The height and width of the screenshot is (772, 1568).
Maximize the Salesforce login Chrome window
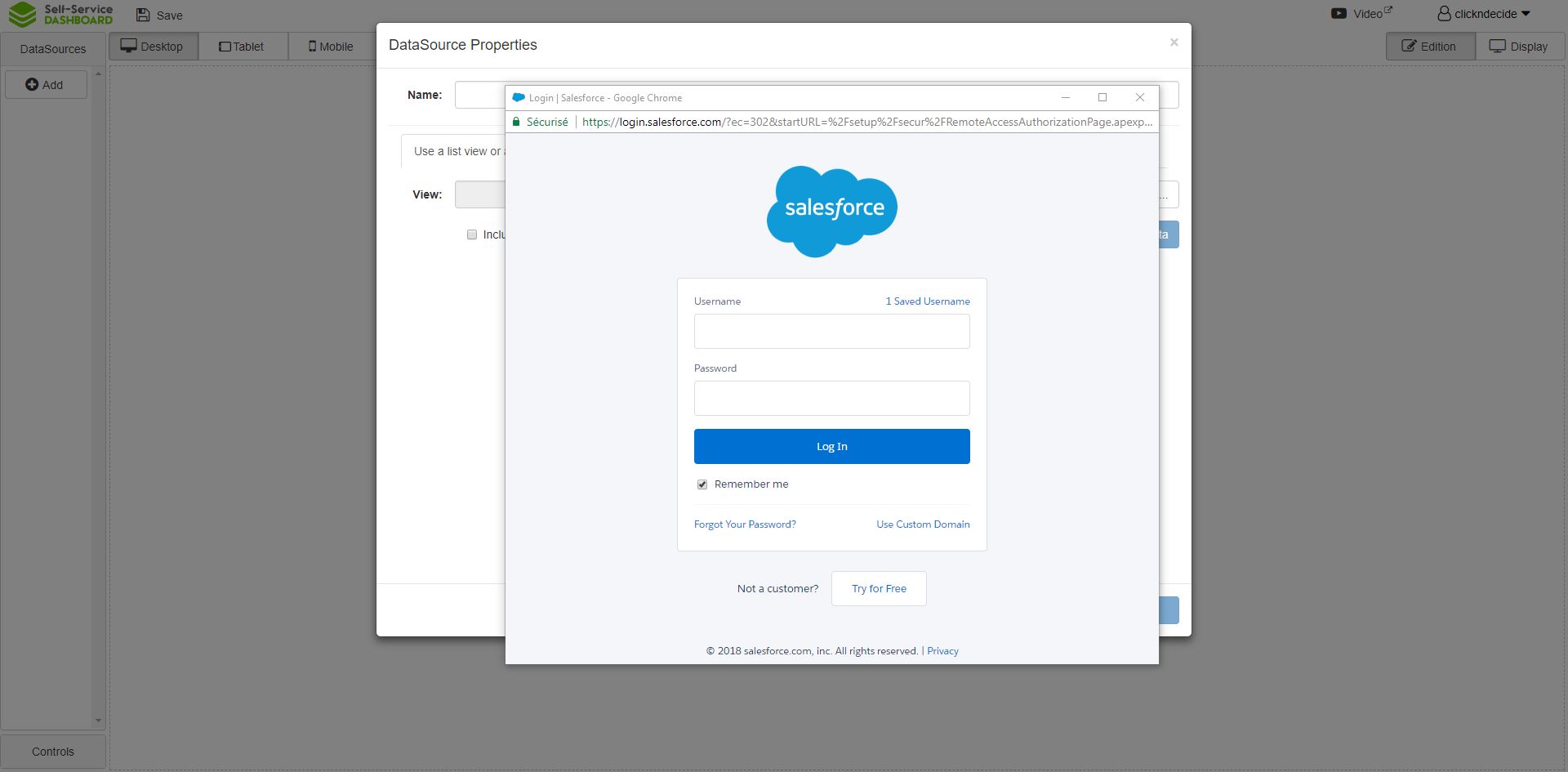1102,97
